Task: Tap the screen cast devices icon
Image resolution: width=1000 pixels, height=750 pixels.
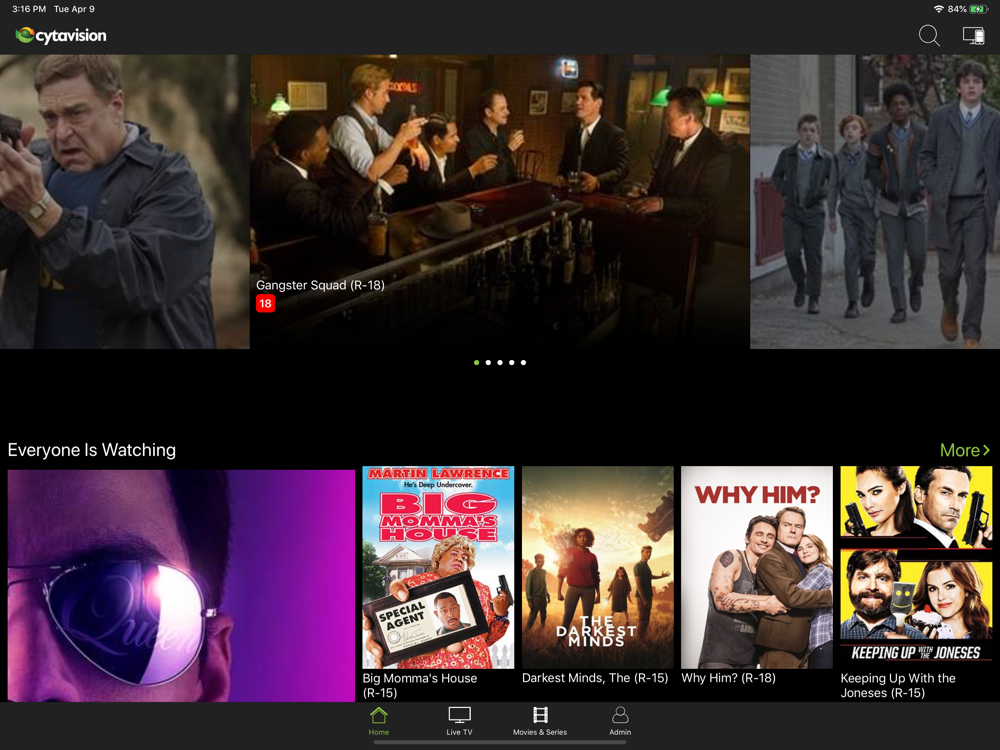Action: click(973, 36)
